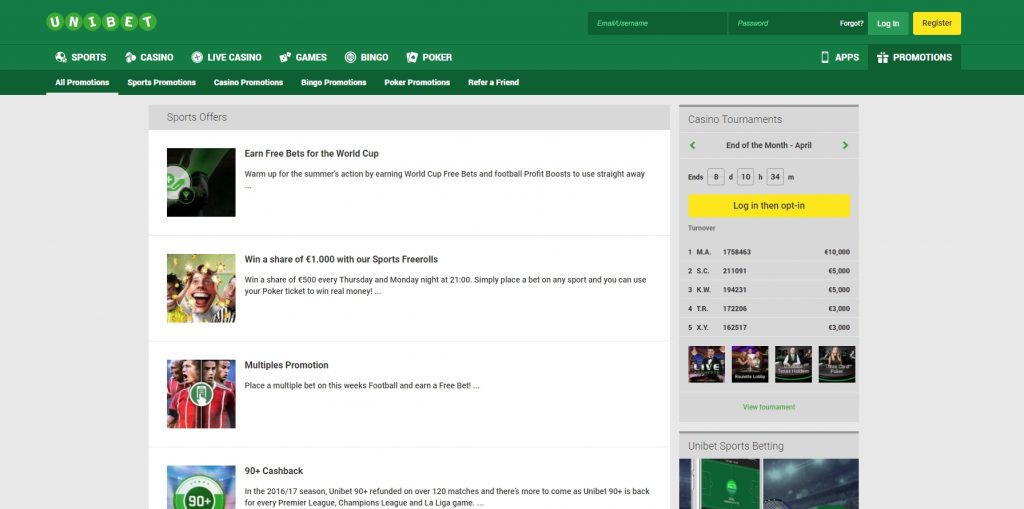Click the Sports football icon in navigation

coord(61,57)
